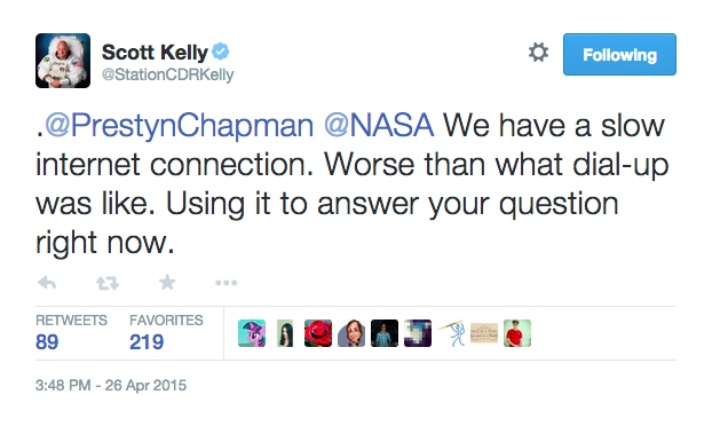Open the gear settings dropdown

538,54
